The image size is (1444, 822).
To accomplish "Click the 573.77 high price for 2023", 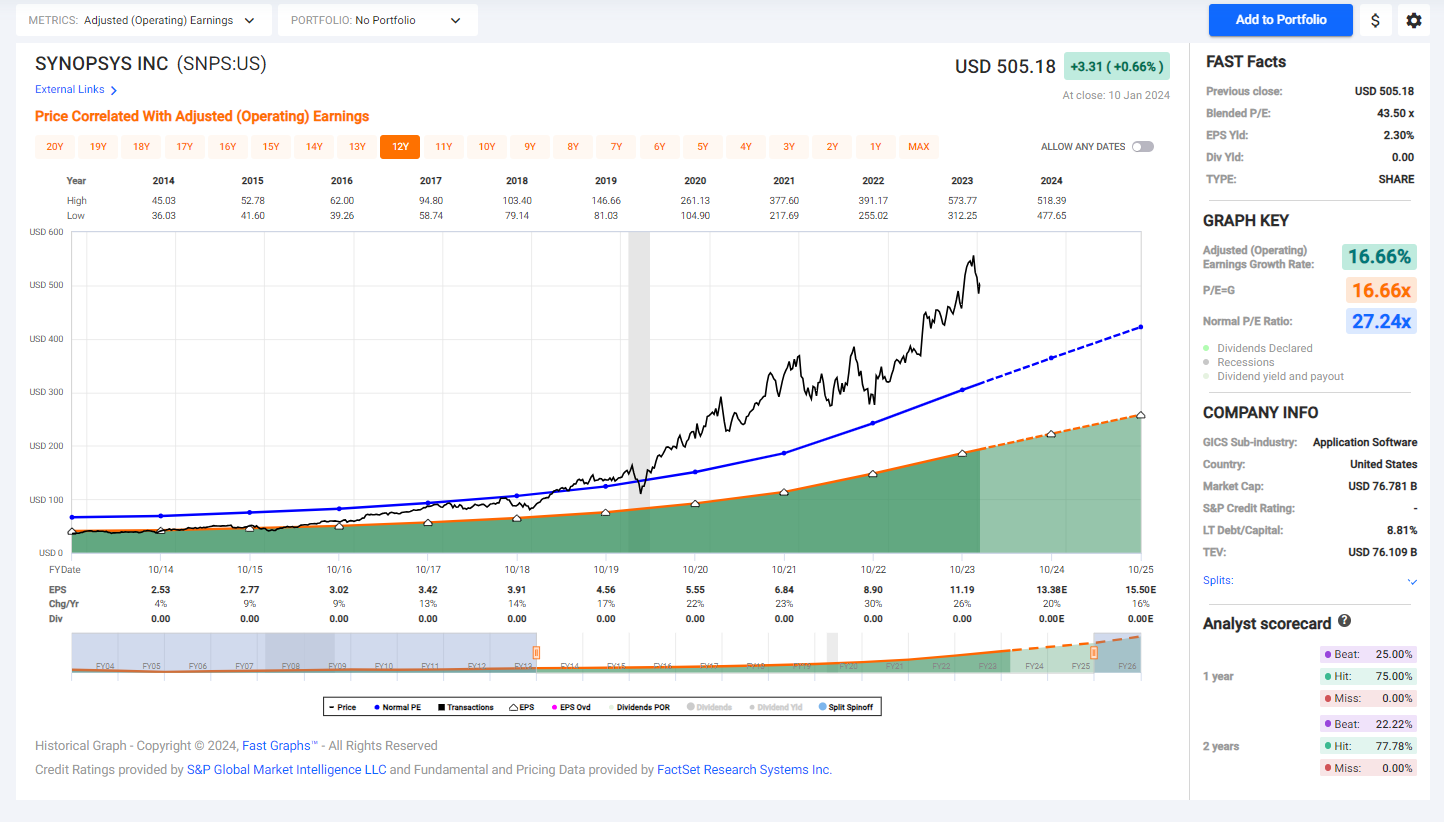I will click(962, 201).
